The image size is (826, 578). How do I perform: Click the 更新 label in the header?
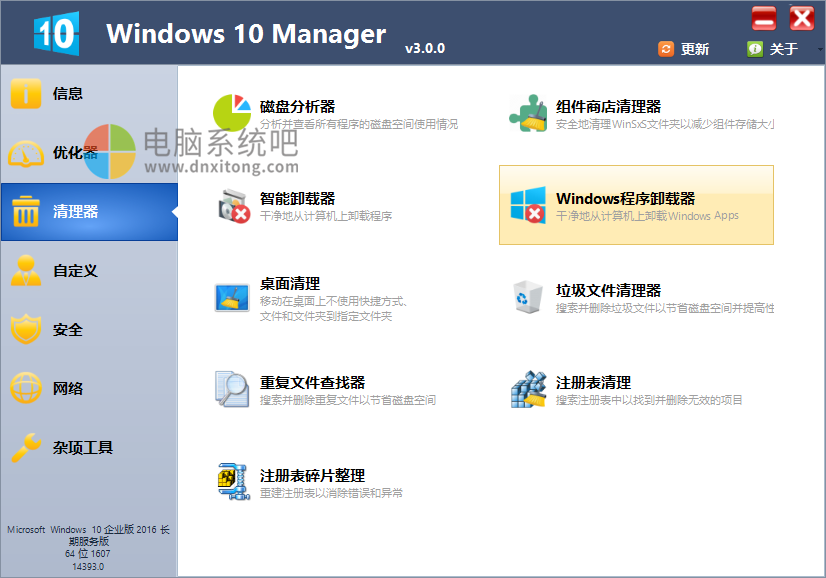coord(694,49)
